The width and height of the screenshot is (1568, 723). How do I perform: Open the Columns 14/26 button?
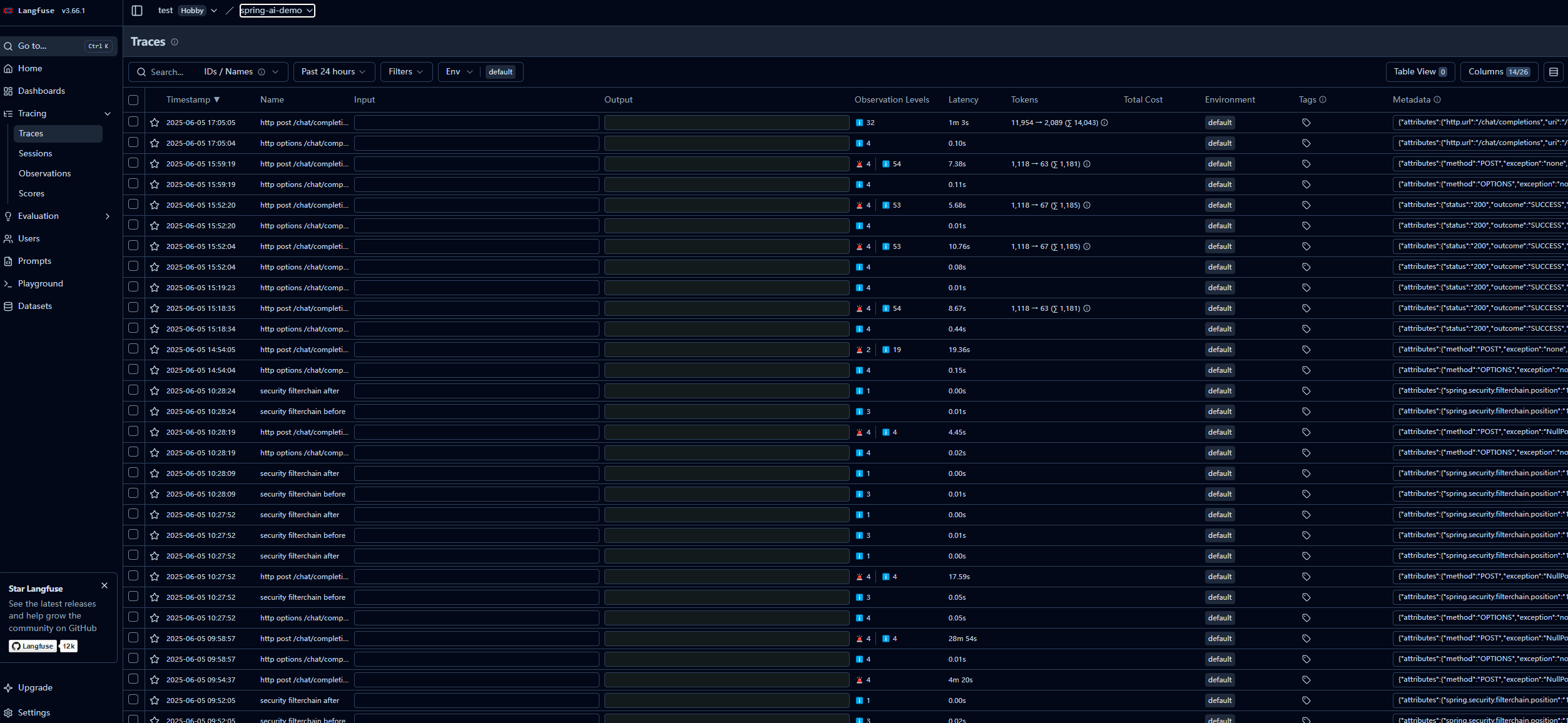pyautogui.click(x=1499, y=72)
